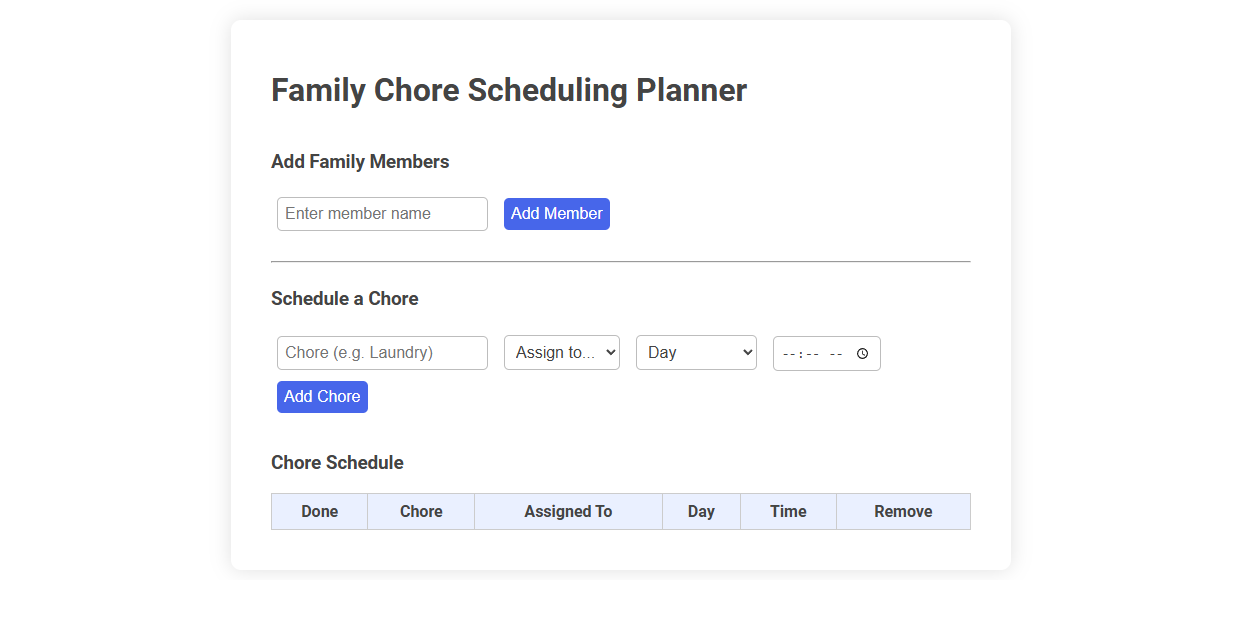Click the Family Chore Scheduling Planner heading
This screenshot has height=630, width=1240.
pyautogui.click(x=508, y=90)
